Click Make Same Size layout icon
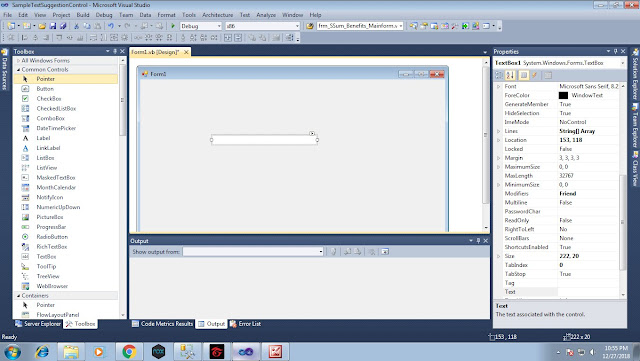 point(114,38)
